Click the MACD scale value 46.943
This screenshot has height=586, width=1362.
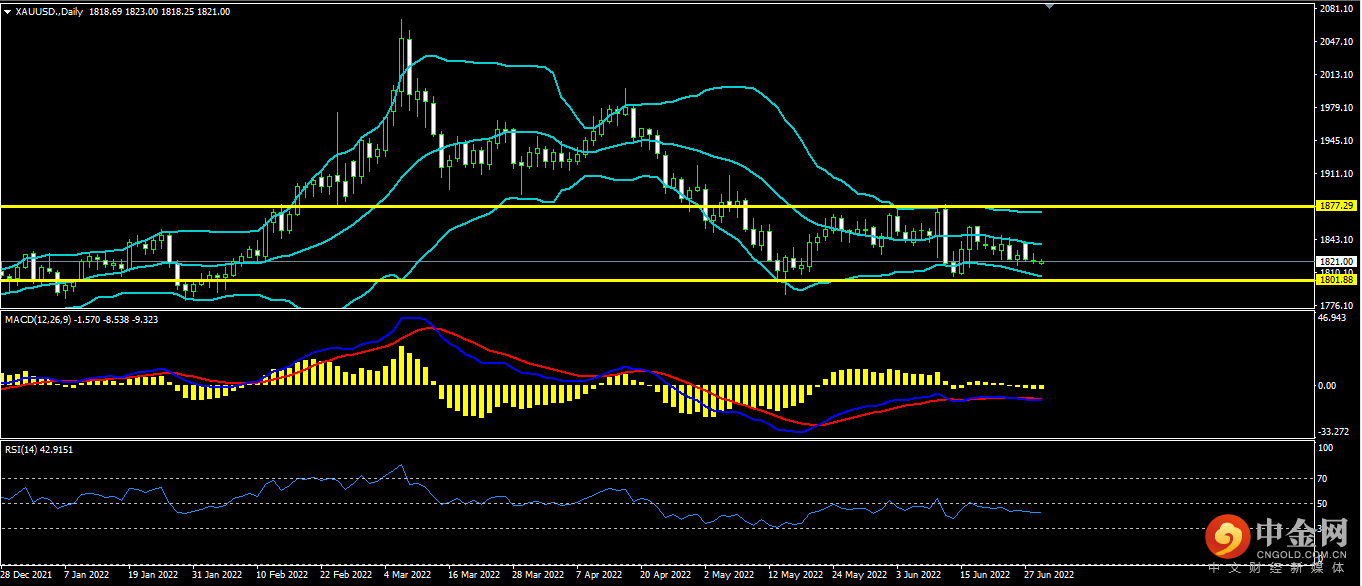click(x=1333, y=318)
